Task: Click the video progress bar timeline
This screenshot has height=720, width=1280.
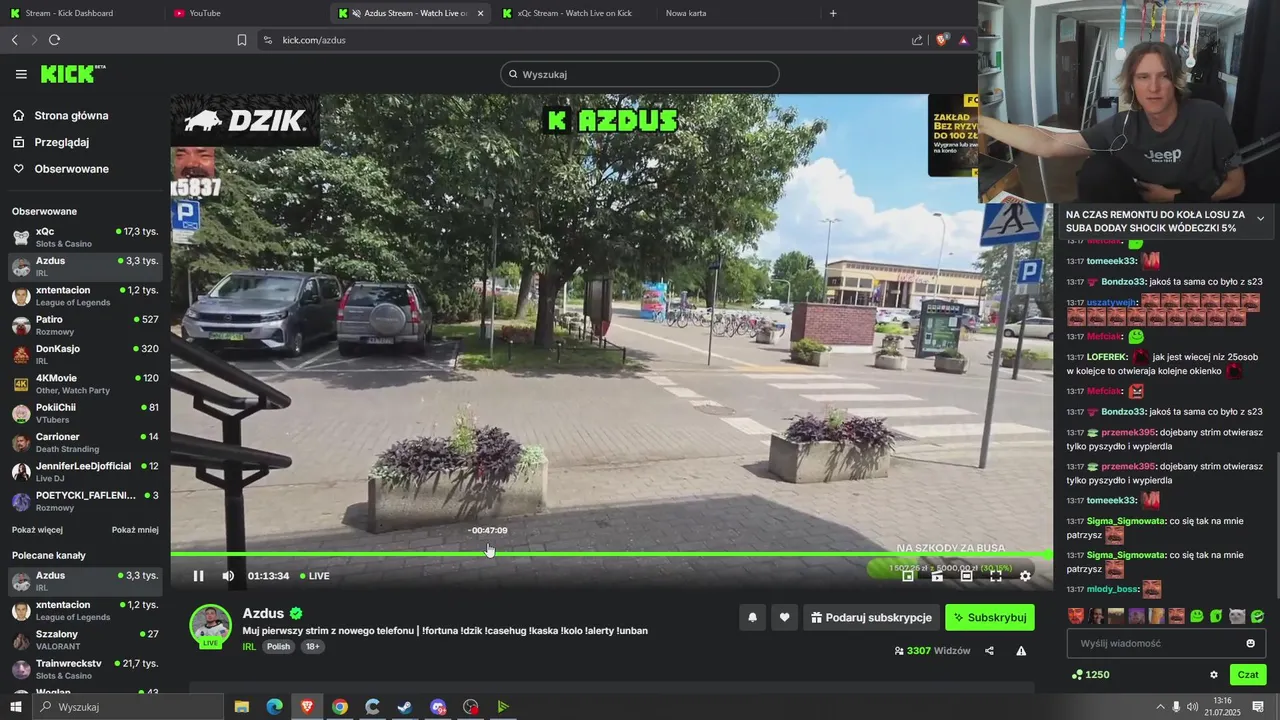Action: tap(611, 553)
